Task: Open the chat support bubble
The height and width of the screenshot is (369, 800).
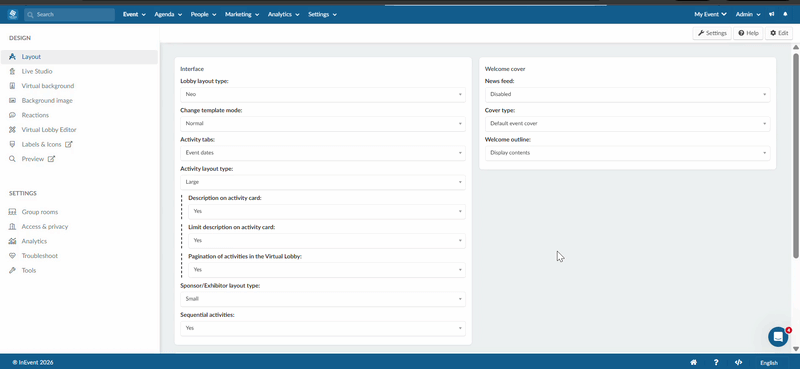Action: click(778, 337)
